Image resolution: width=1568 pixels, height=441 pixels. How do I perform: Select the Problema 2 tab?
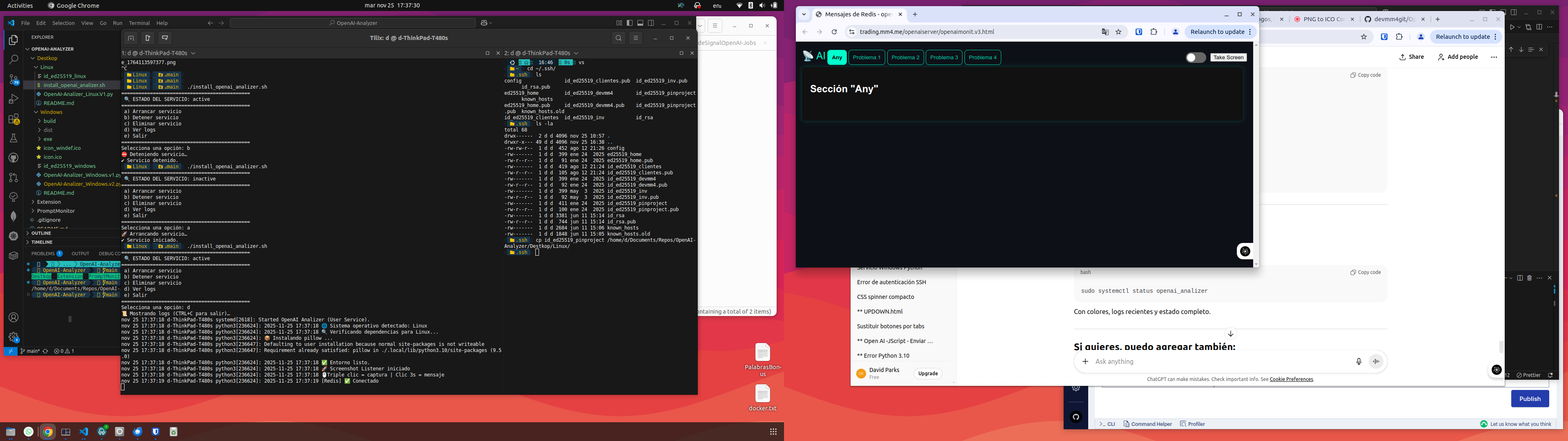click(x=905, y=57)
